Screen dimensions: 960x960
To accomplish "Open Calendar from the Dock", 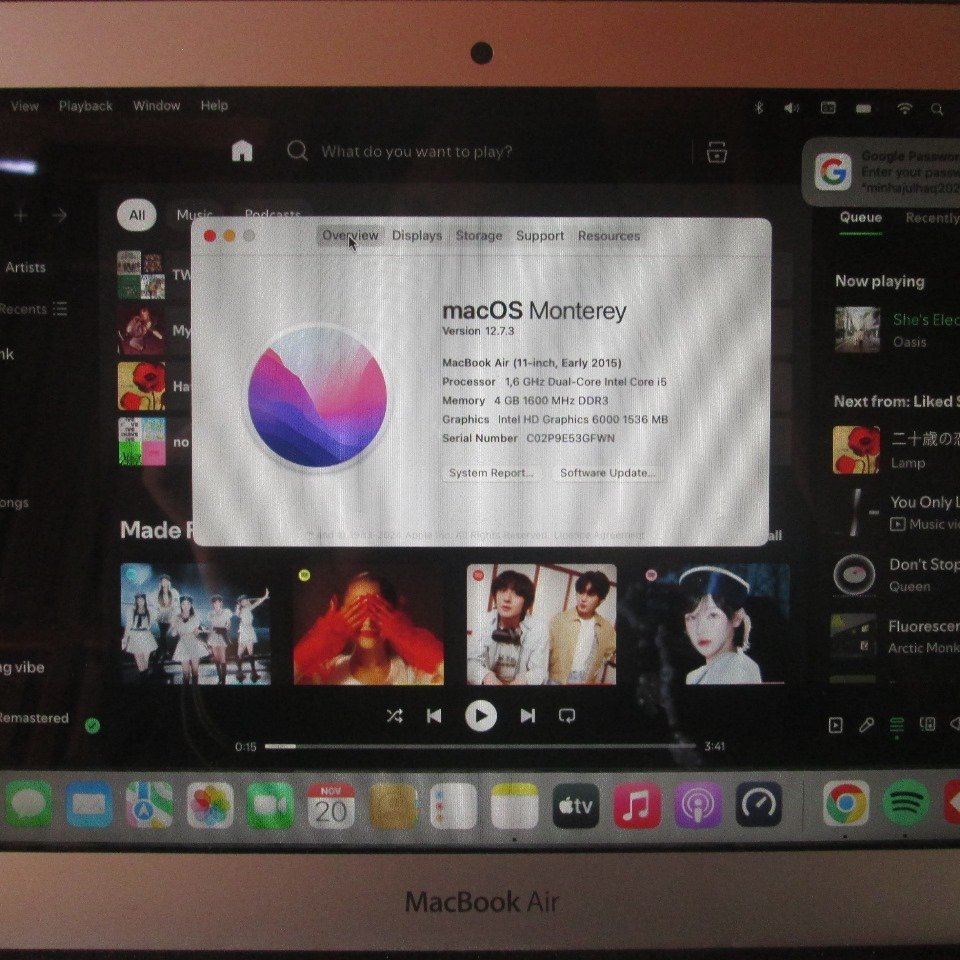I will coord(331,804).
